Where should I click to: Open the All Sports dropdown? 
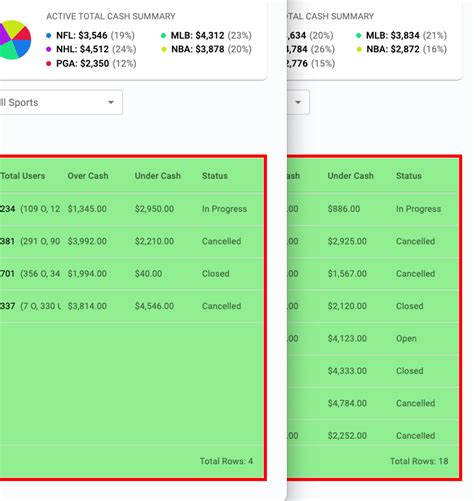point(60,102)
